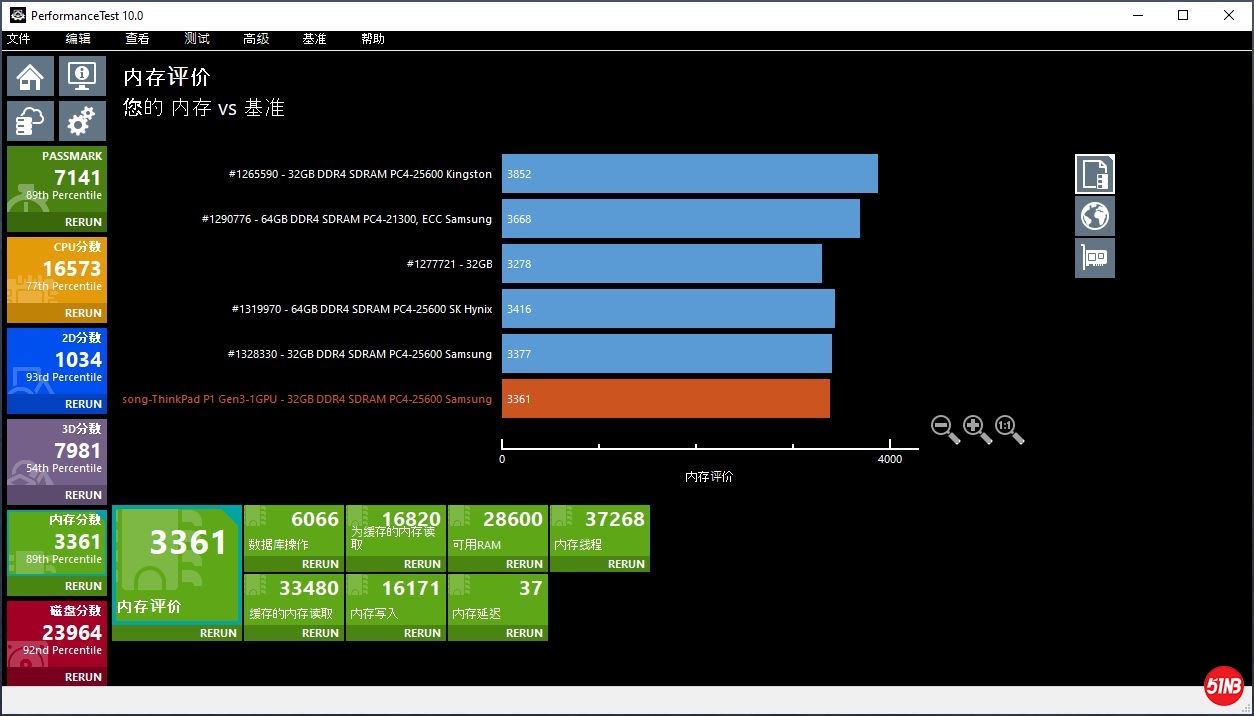
Task: Rerun the 内存分数 sidebar test
Action: point(83,586)
